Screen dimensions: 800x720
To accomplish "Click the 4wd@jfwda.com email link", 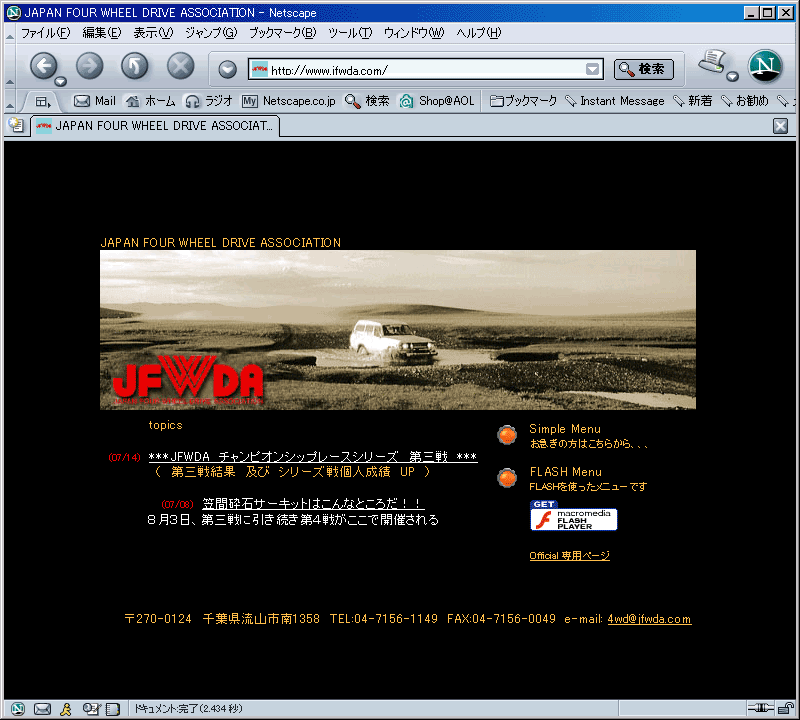I will (x=649, y=619).
